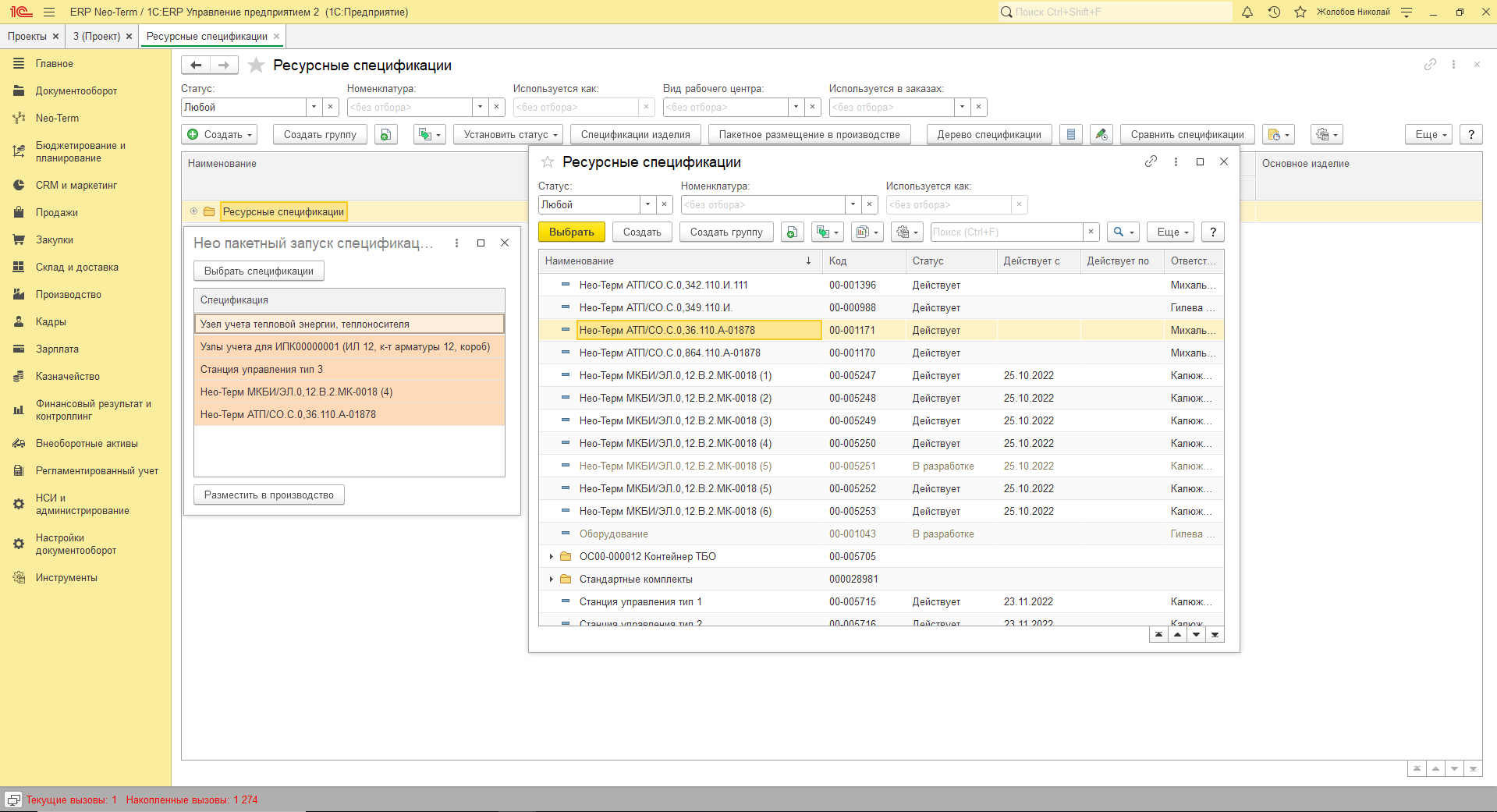Switch to Проекты tab
The height and width of the screenshot is (812, 1497).
[x=27, y=36]
